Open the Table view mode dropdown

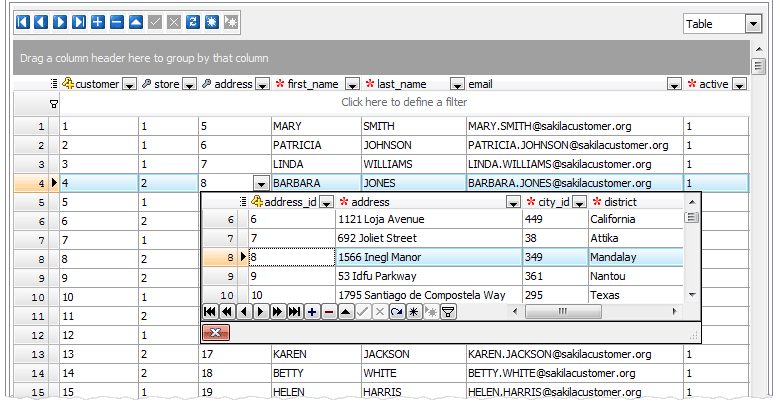pyautogui.click(x=752, y=23)
